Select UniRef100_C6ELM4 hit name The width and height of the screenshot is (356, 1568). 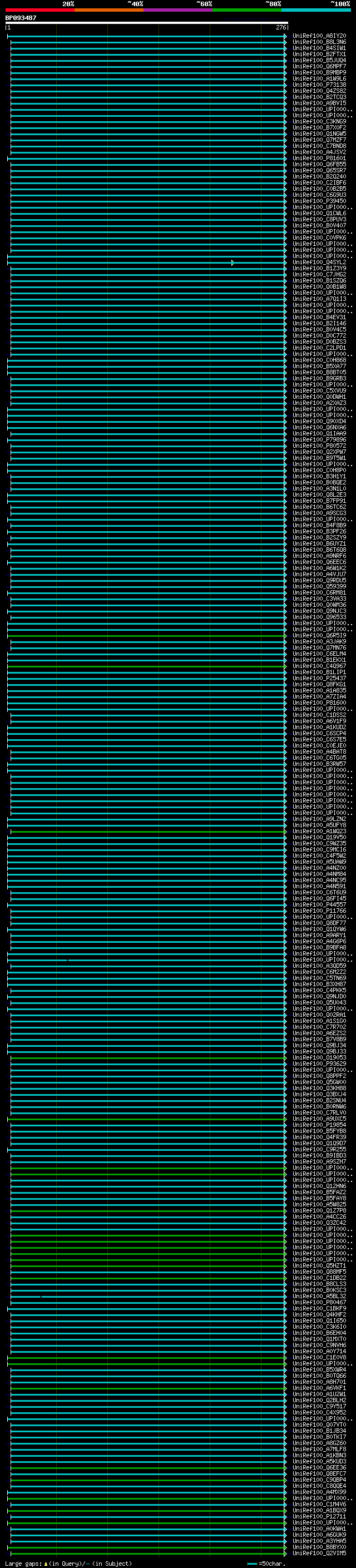[x=319, y=654]
